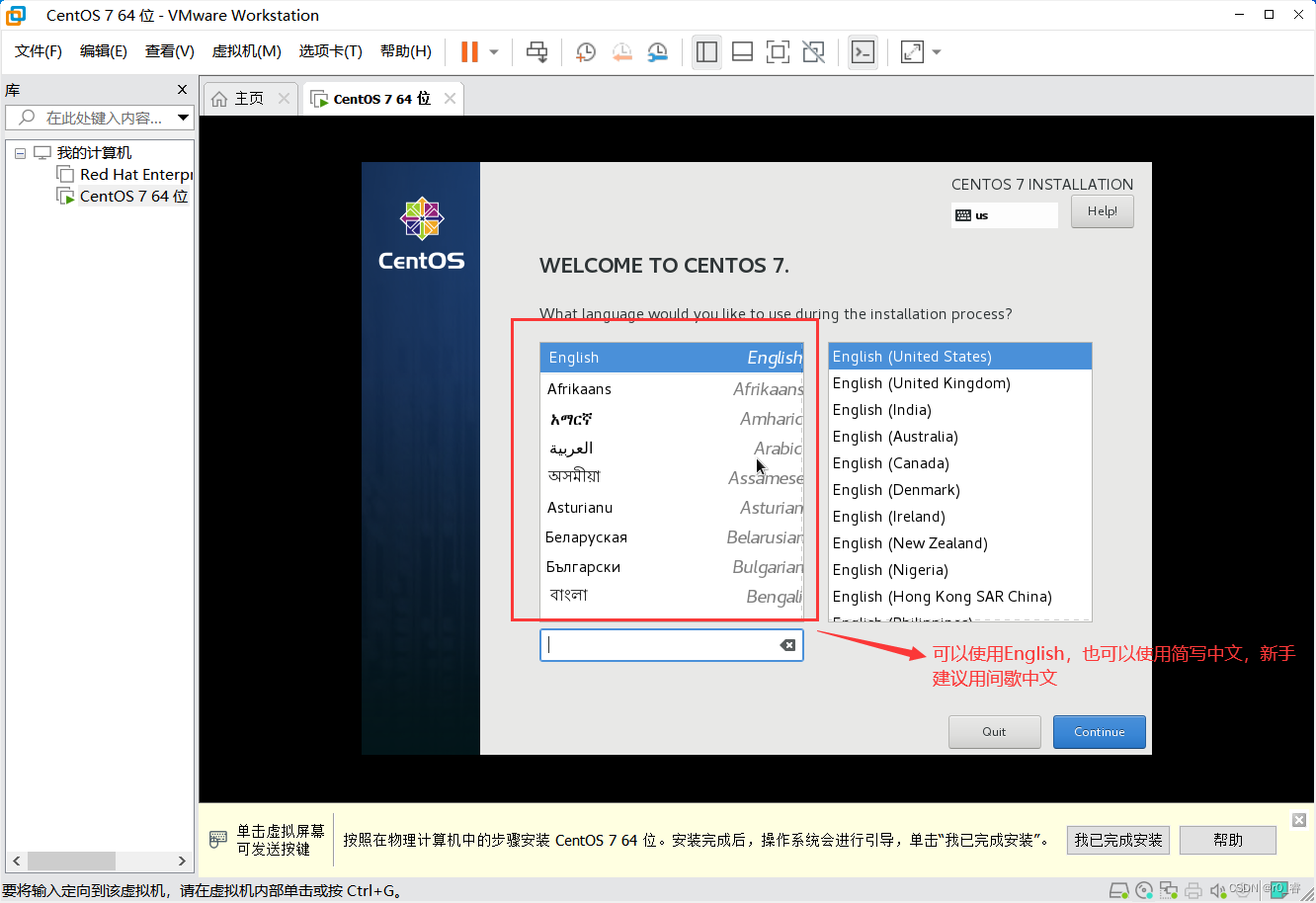The height and width of the screenshot is (903, 1316).
Task: Close the 库 library panel
Action: 182,90
